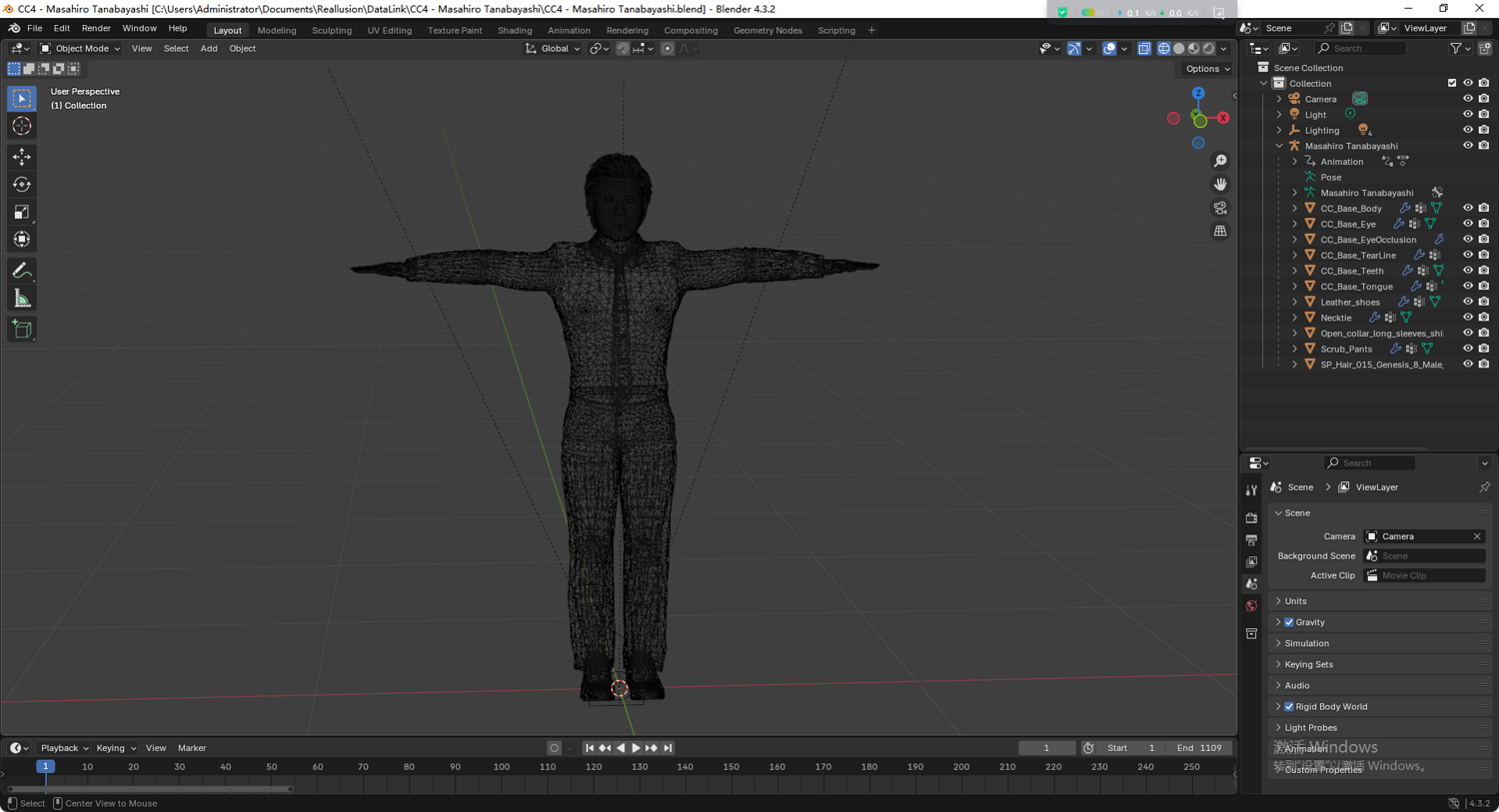The height and width of the screenshot is (812, 1499).
Task: Click the 3D Cursor tool
Action: [x=21, y=126]
